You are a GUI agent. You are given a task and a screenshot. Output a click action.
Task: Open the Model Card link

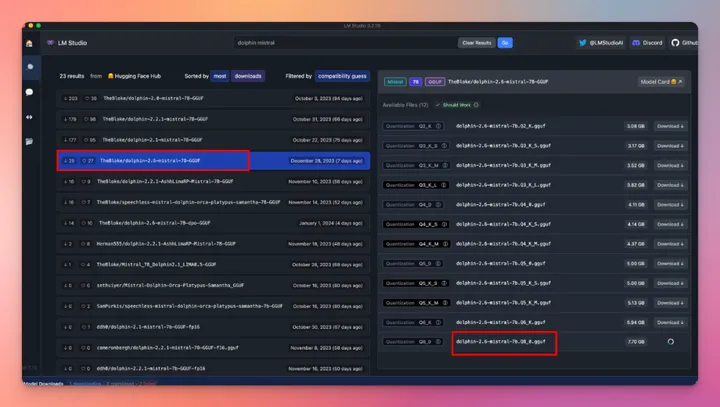point(661,82)
